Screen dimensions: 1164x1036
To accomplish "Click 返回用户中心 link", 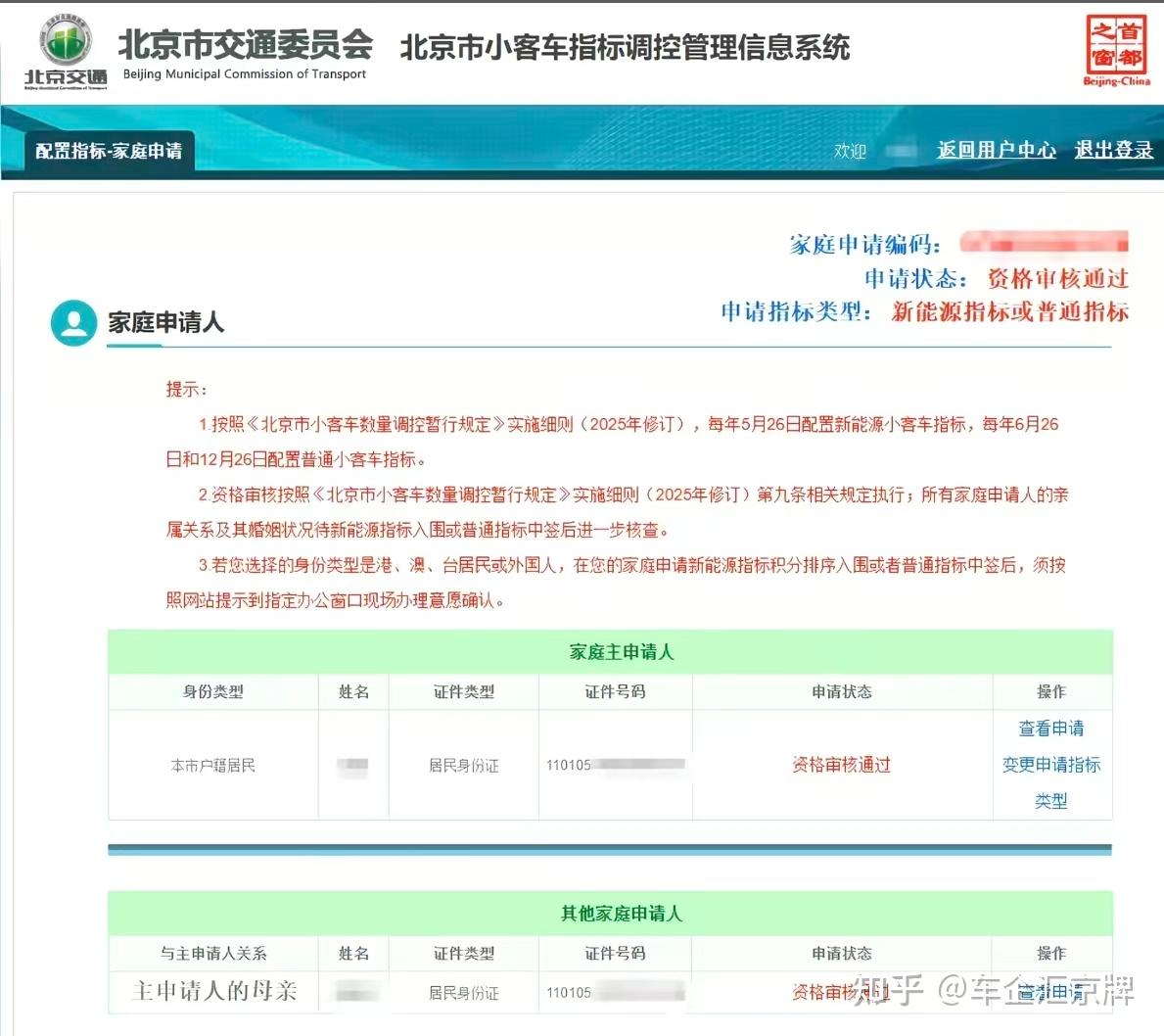I will tap(997, 150).
